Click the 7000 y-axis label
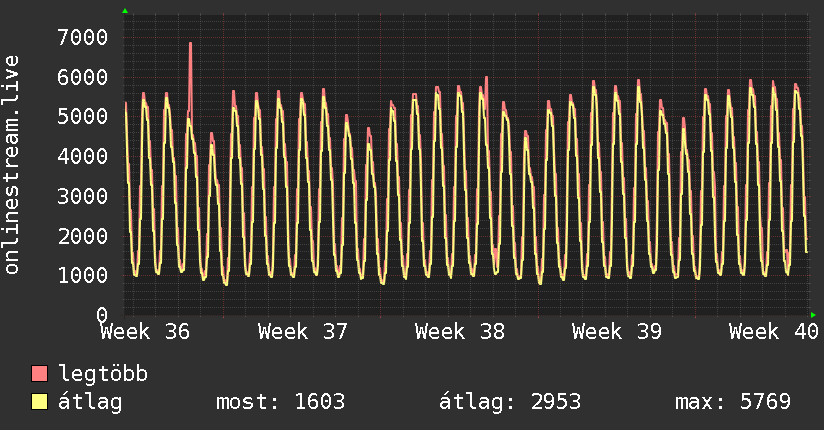 [x=83, y=37]
